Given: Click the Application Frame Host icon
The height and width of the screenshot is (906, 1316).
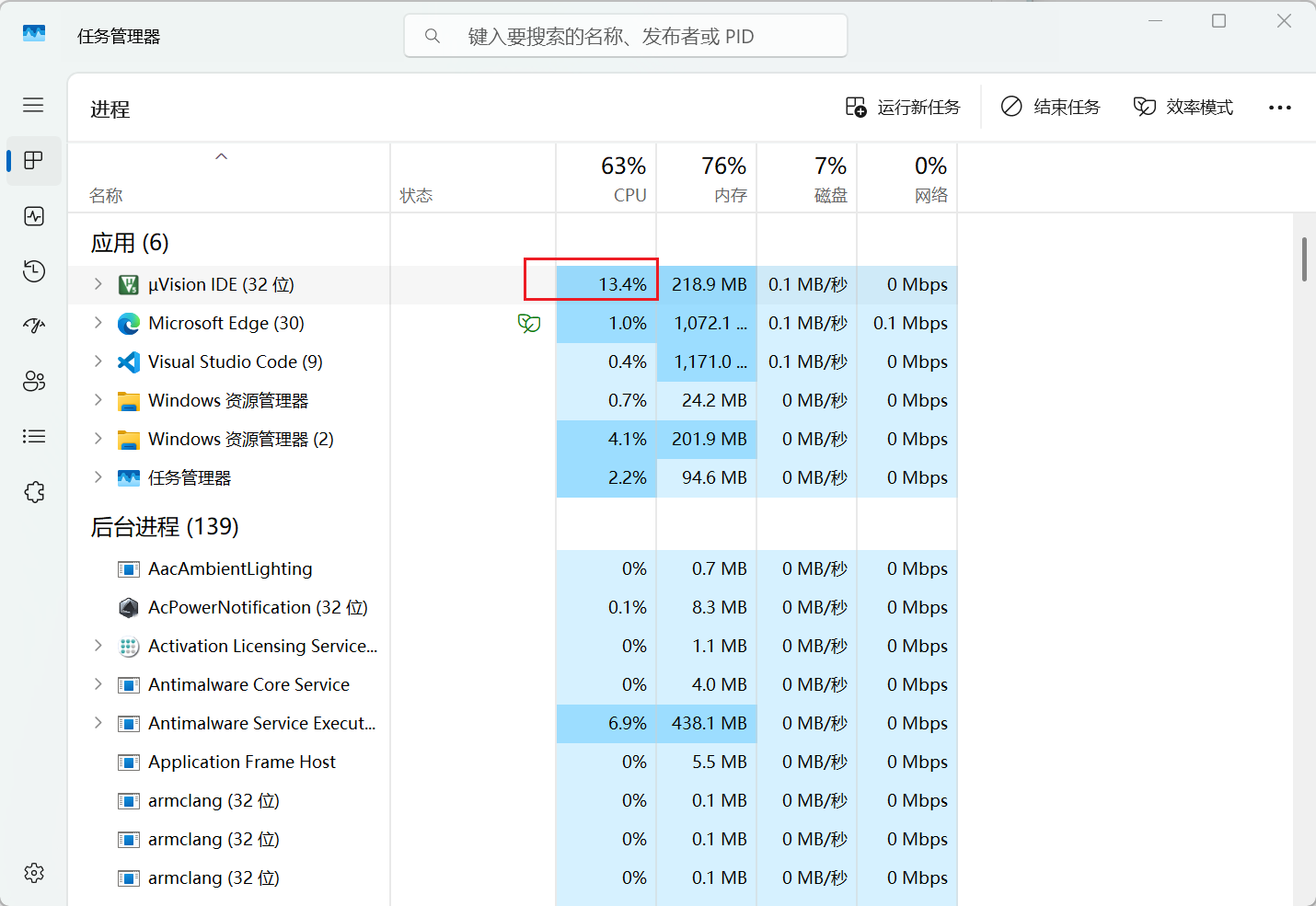Looking at the screenshot, I should (x=129, y=763).
